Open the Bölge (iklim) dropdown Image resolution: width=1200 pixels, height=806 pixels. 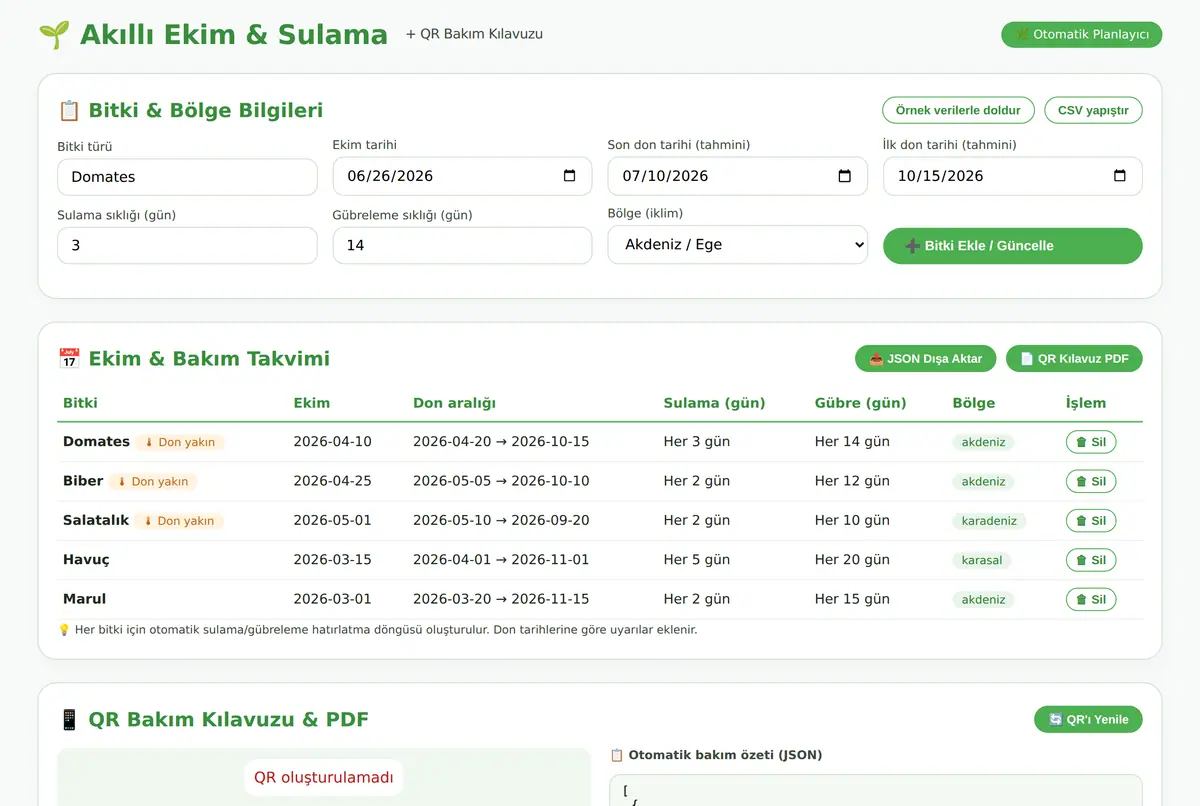point(737,245)
